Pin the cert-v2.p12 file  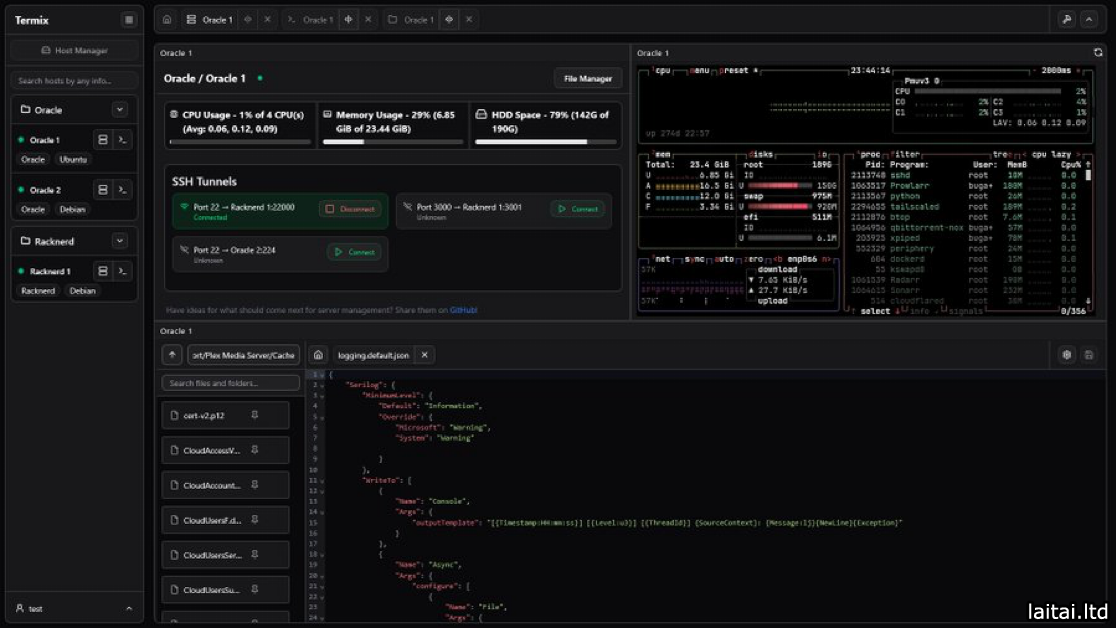click(255, 415)
